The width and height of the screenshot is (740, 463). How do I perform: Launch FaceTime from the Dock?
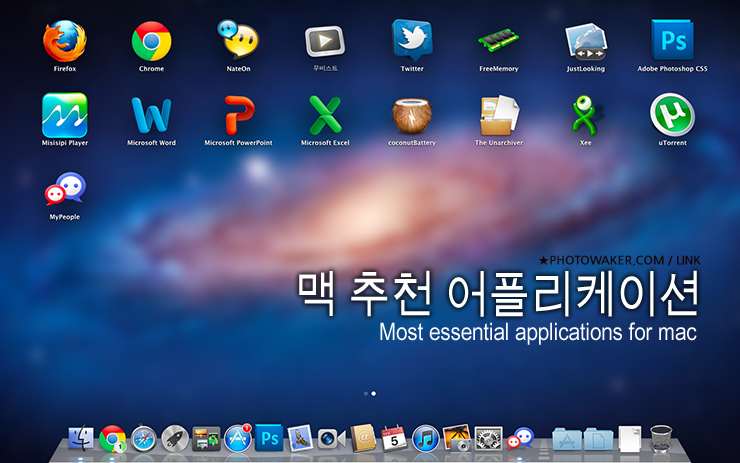[x=331, y=439]
